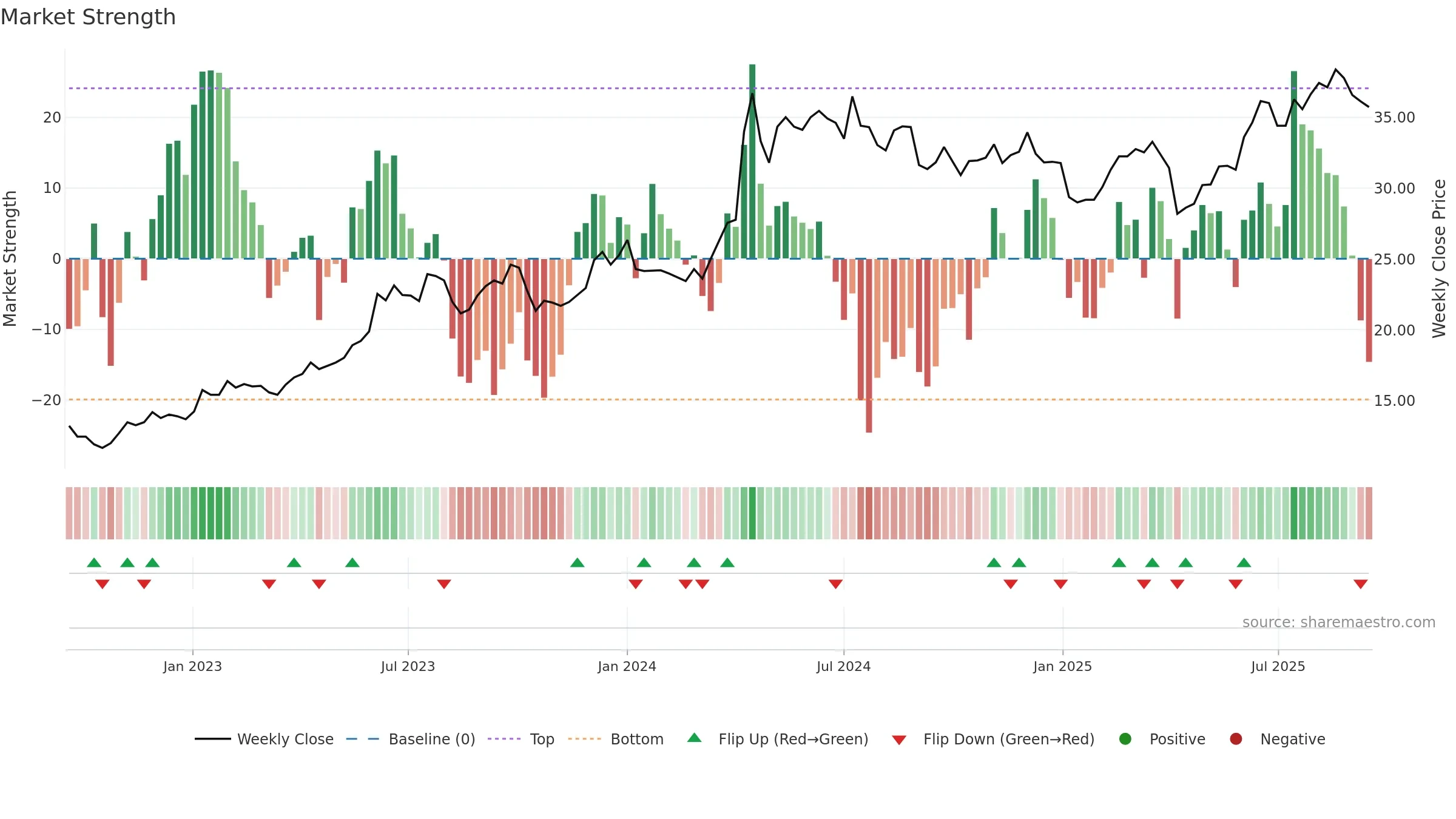Click the 25.00 price axis label
The height and width of the screenshot is (819, 1456).
(1394, 259)
